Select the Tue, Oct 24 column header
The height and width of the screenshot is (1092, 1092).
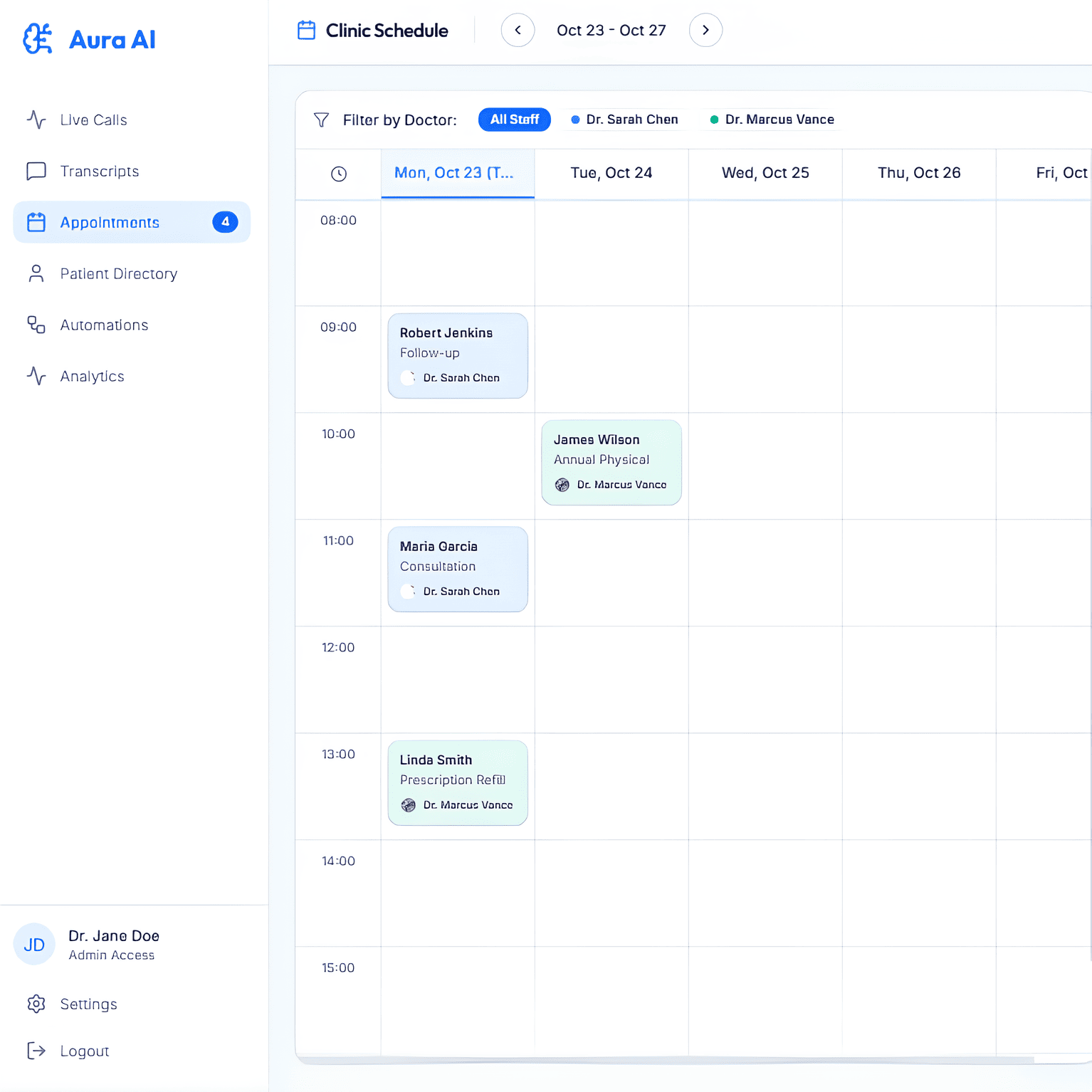click(x=611, y=173)
